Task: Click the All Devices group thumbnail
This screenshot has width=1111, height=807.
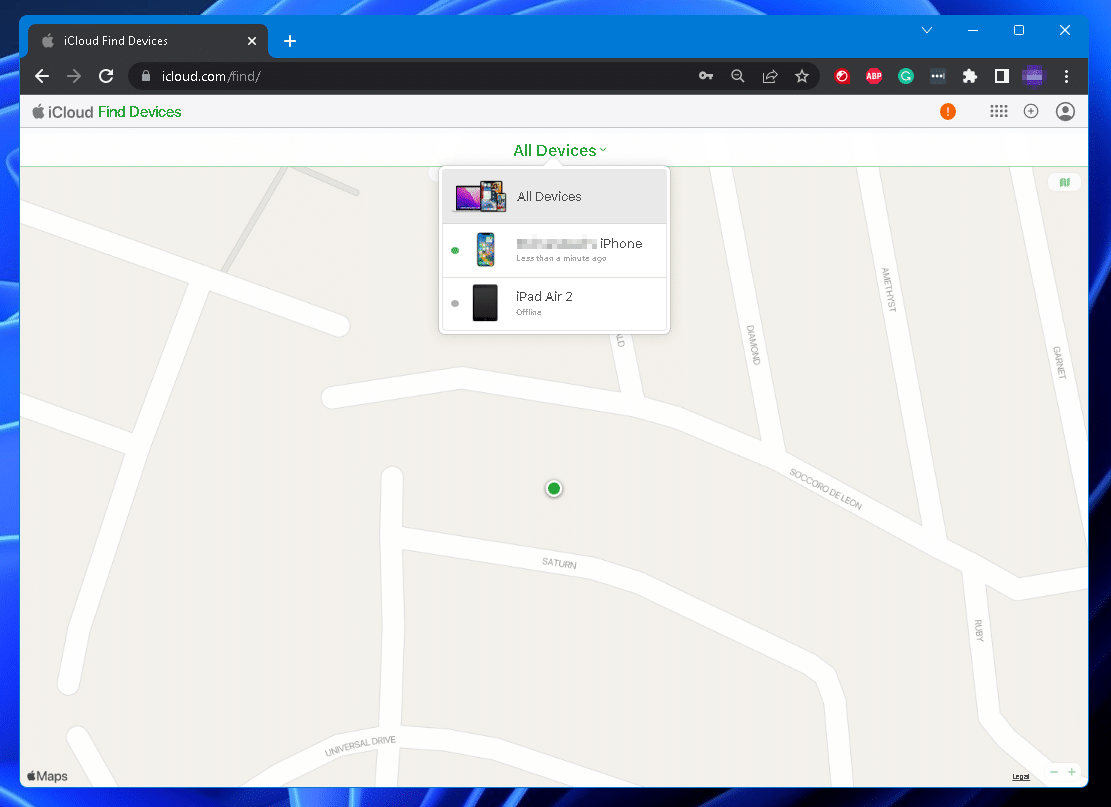Action: point(480,196)
